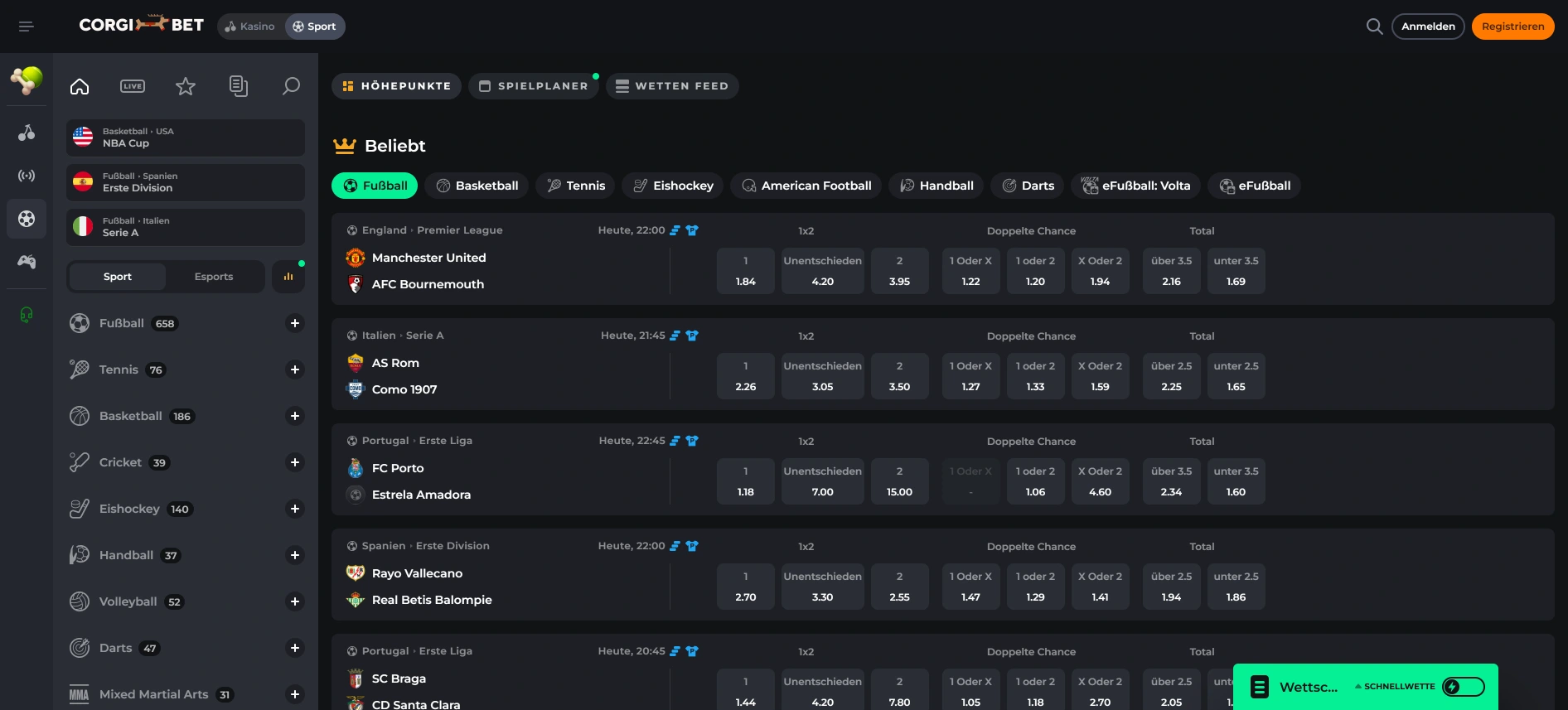Select the eFußball filter chip

click(1254, 186)
